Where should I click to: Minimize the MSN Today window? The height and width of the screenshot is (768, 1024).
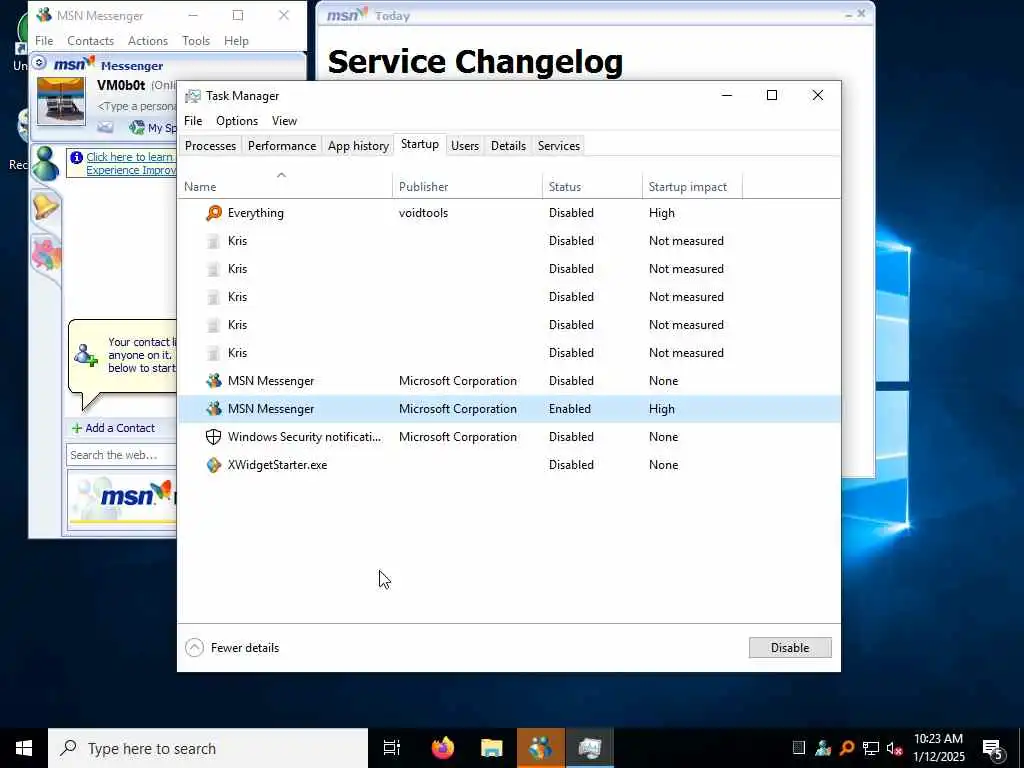(848, 13)
